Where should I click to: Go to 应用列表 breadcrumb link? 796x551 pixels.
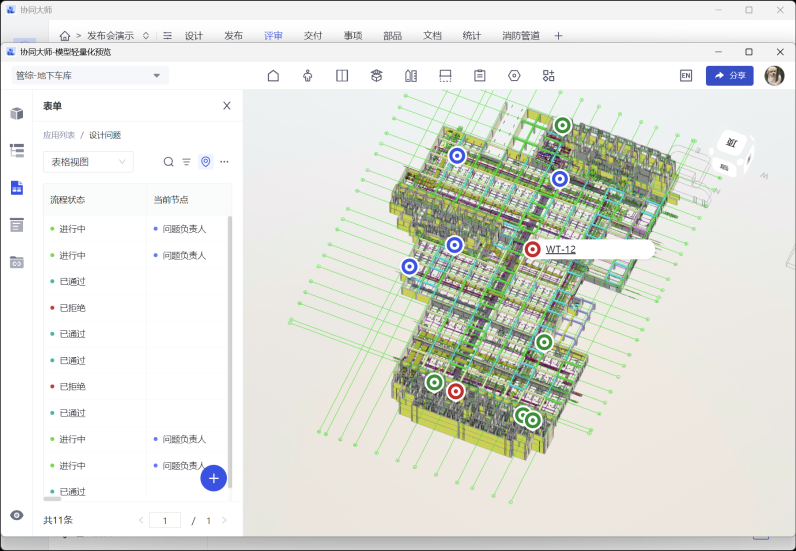point(59,135)
